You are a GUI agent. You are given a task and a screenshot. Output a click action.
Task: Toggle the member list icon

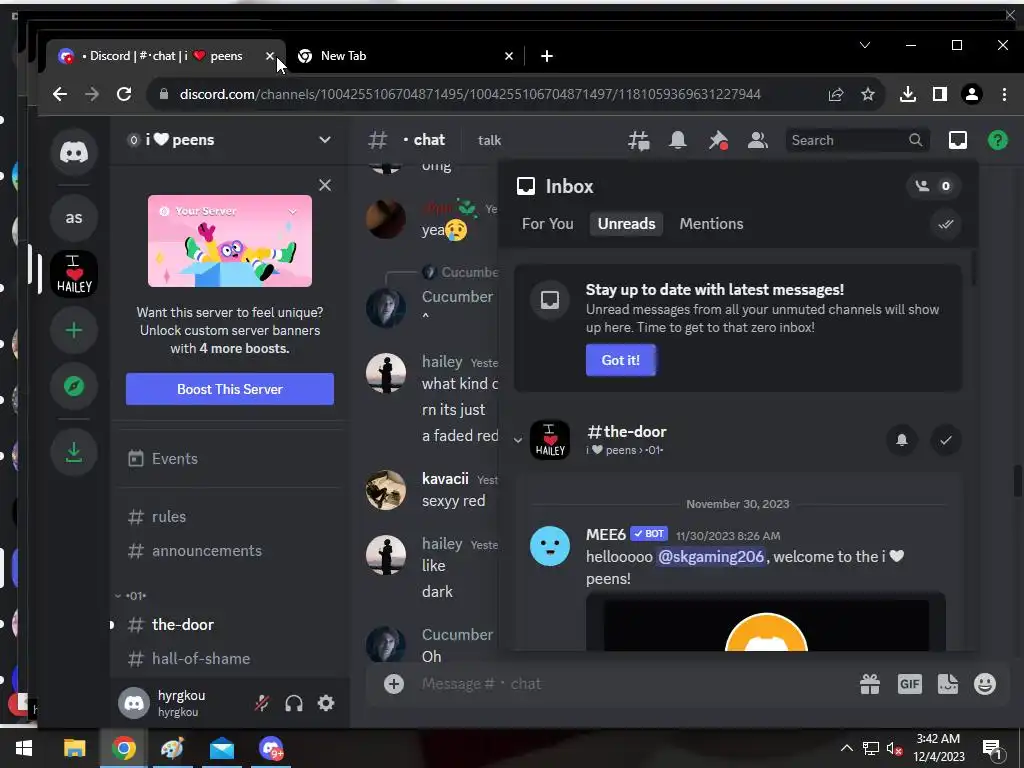758,140
